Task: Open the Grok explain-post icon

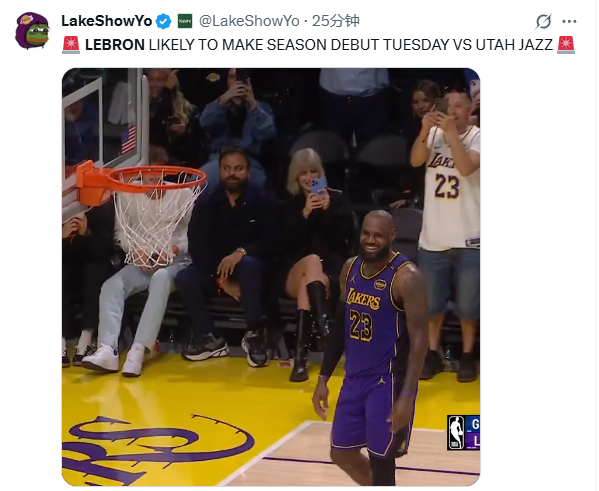Action: 543,21
